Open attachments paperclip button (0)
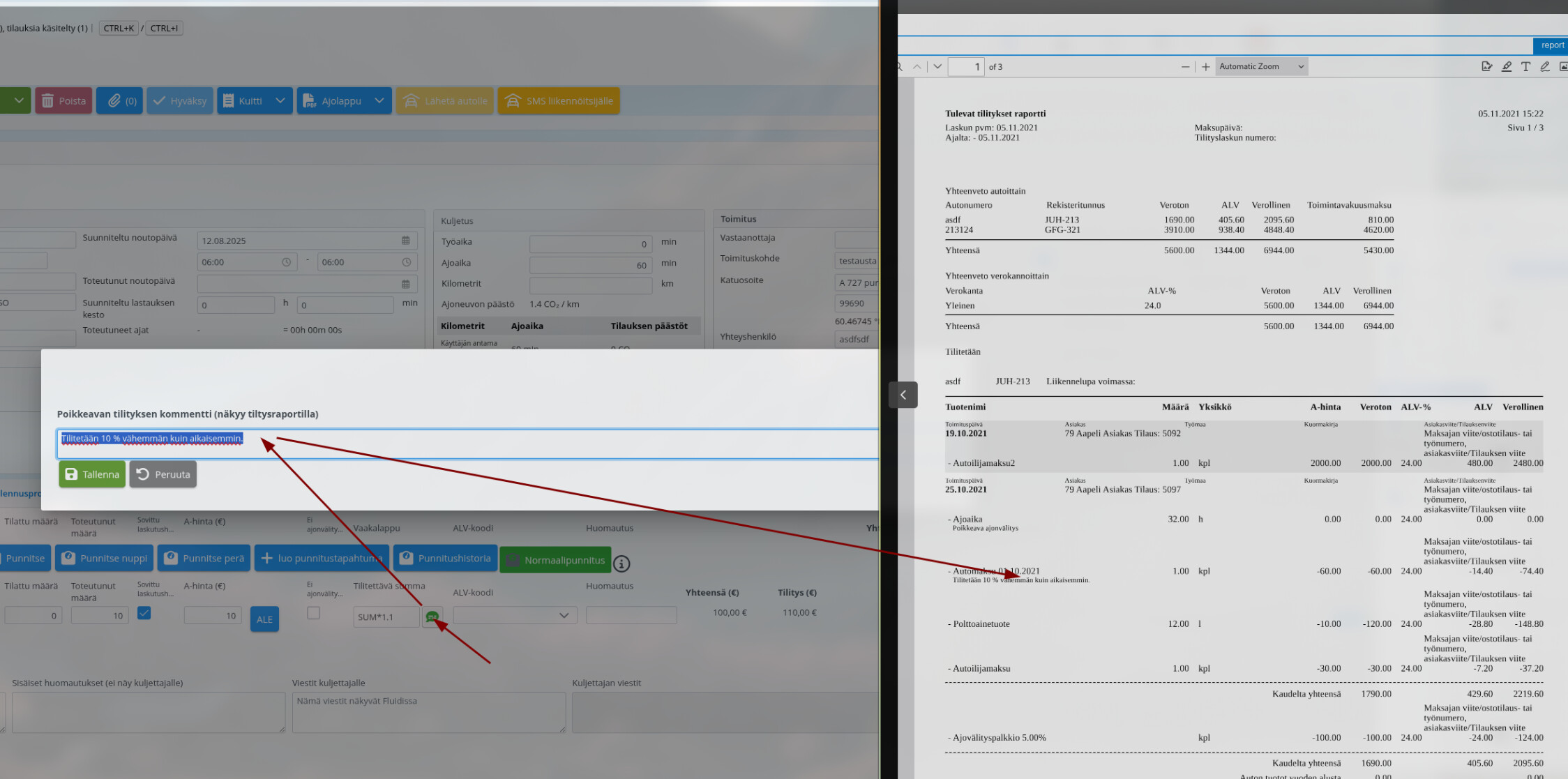The height and width of the screenshot is (779, 1568). [x=120, y=101]
